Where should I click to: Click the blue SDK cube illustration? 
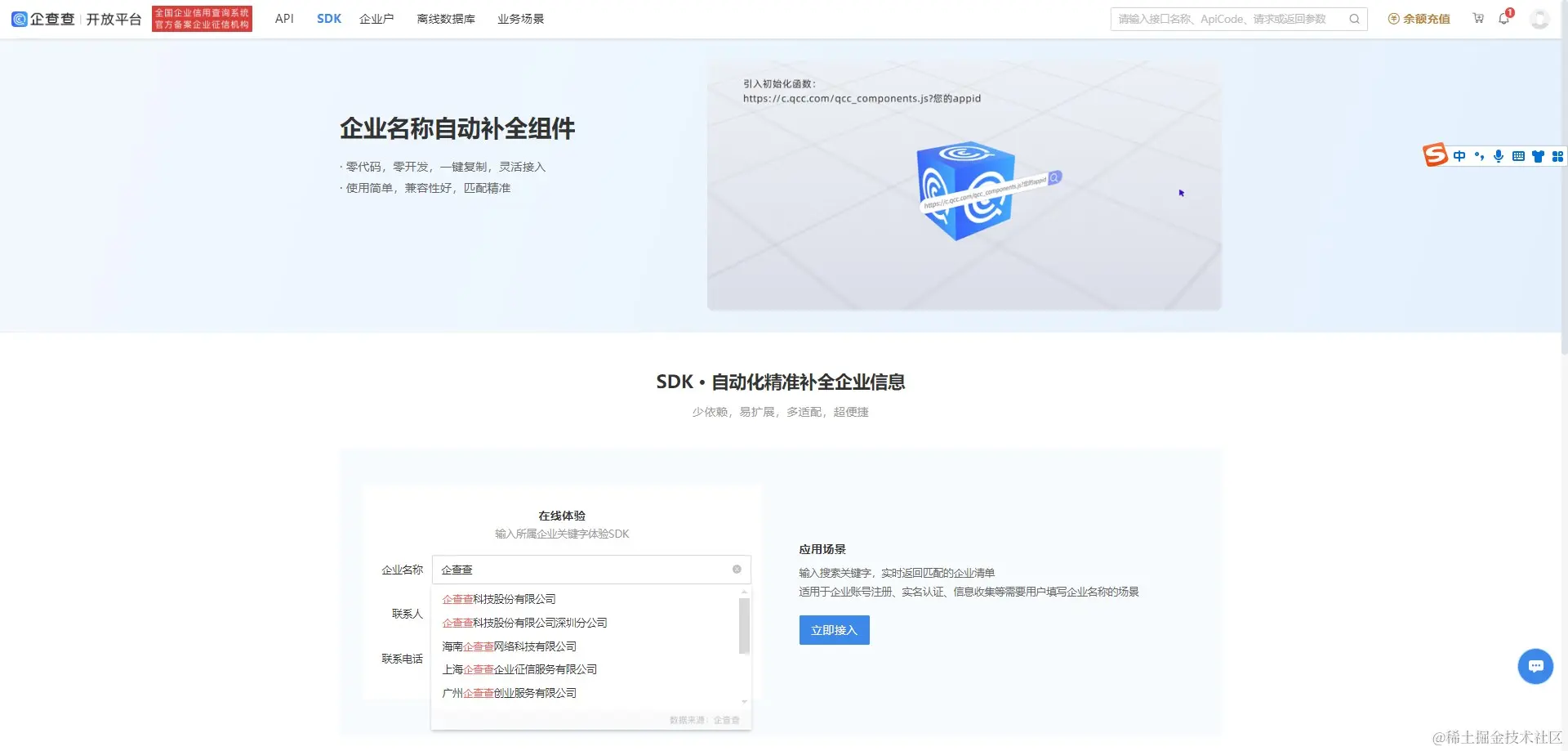click(x=967, y=190)
